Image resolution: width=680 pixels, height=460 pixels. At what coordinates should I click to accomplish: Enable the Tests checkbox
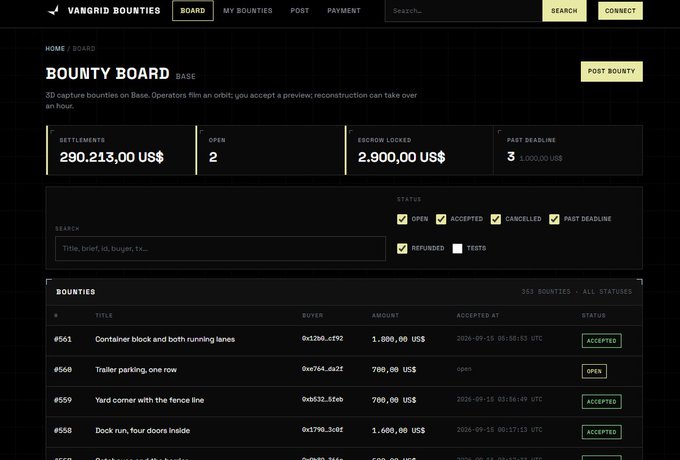coord(457,248)
